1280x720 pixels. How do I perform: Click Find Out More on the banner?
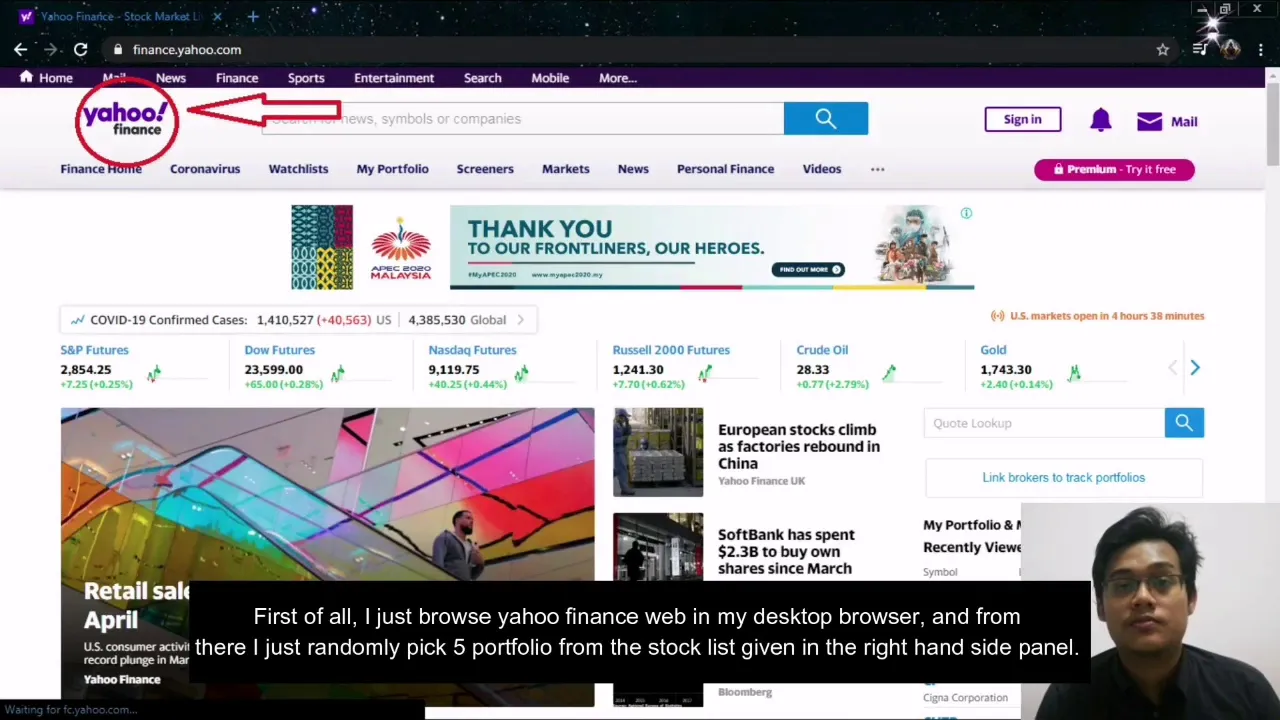point(808,269)
